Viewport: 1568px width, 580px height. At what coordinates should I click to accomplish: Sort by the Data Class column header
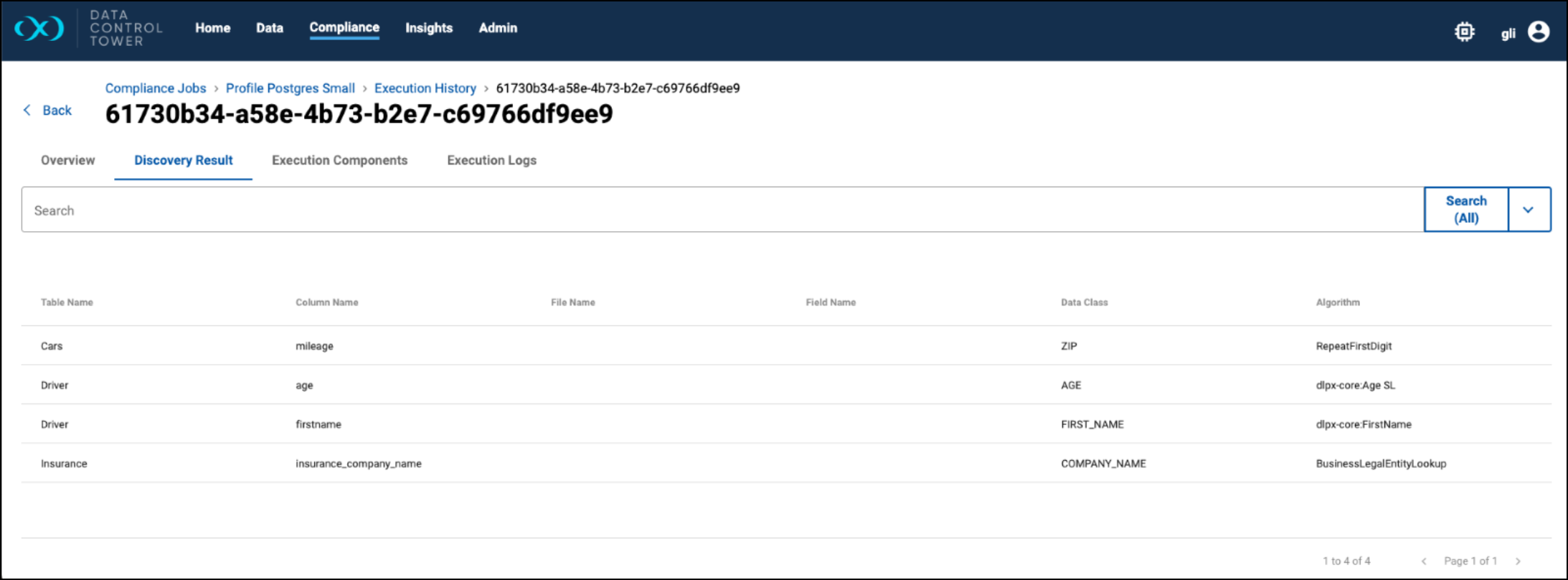[x=1084, y=302]
